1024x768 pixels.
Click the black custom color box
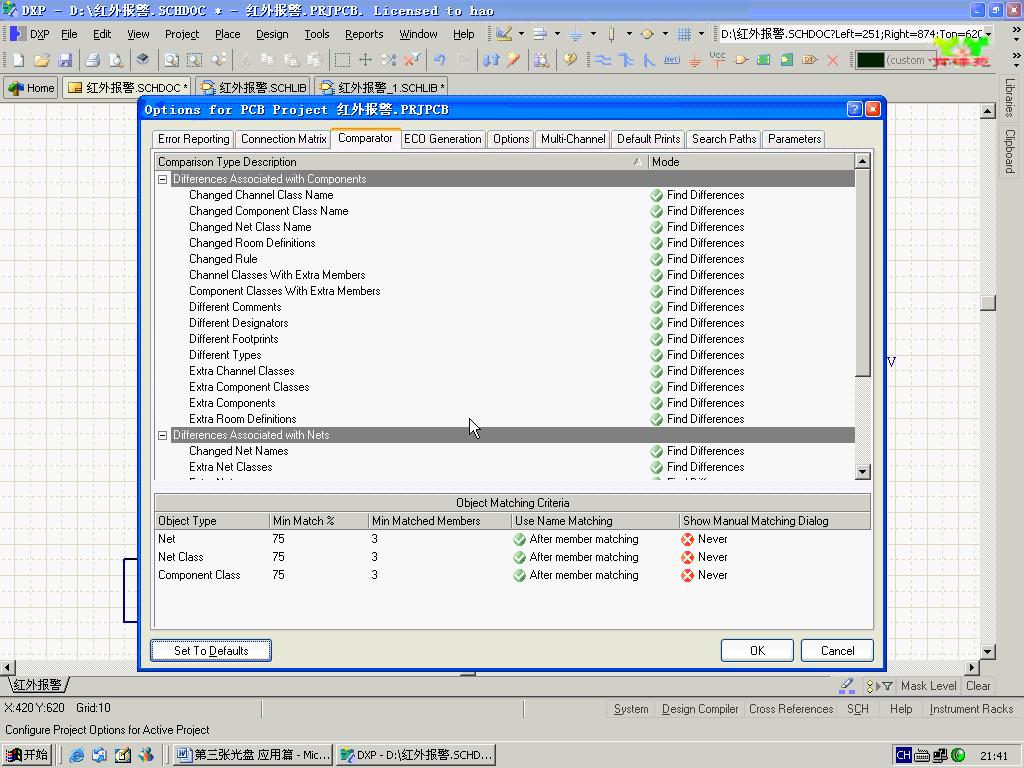[871, 60]
